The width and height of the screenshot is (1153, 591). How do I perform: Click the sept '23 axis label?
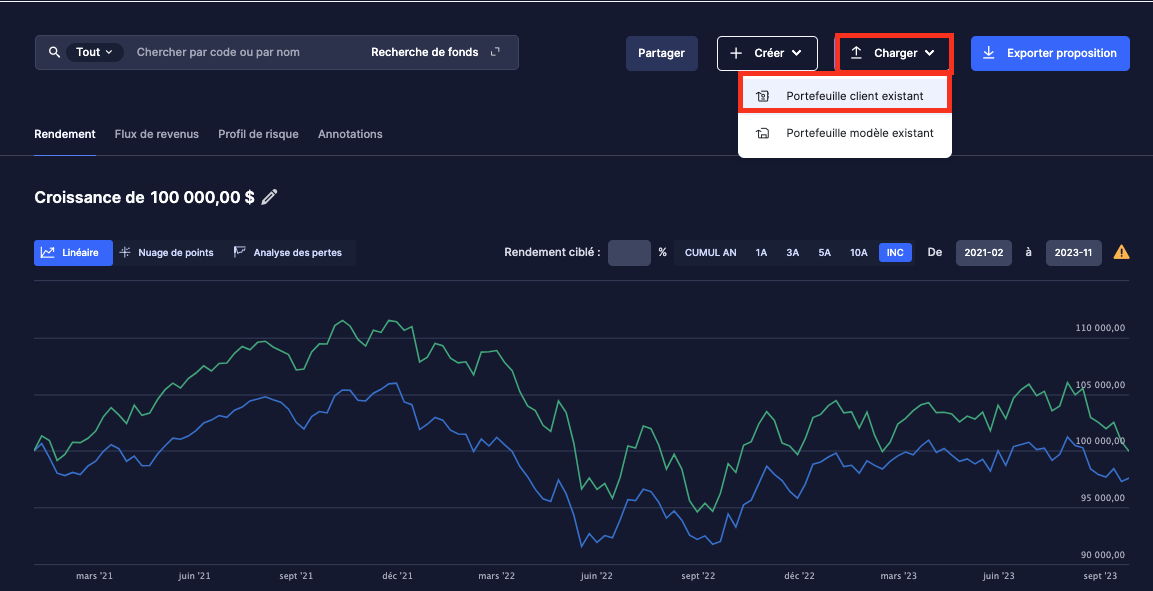1100,576
